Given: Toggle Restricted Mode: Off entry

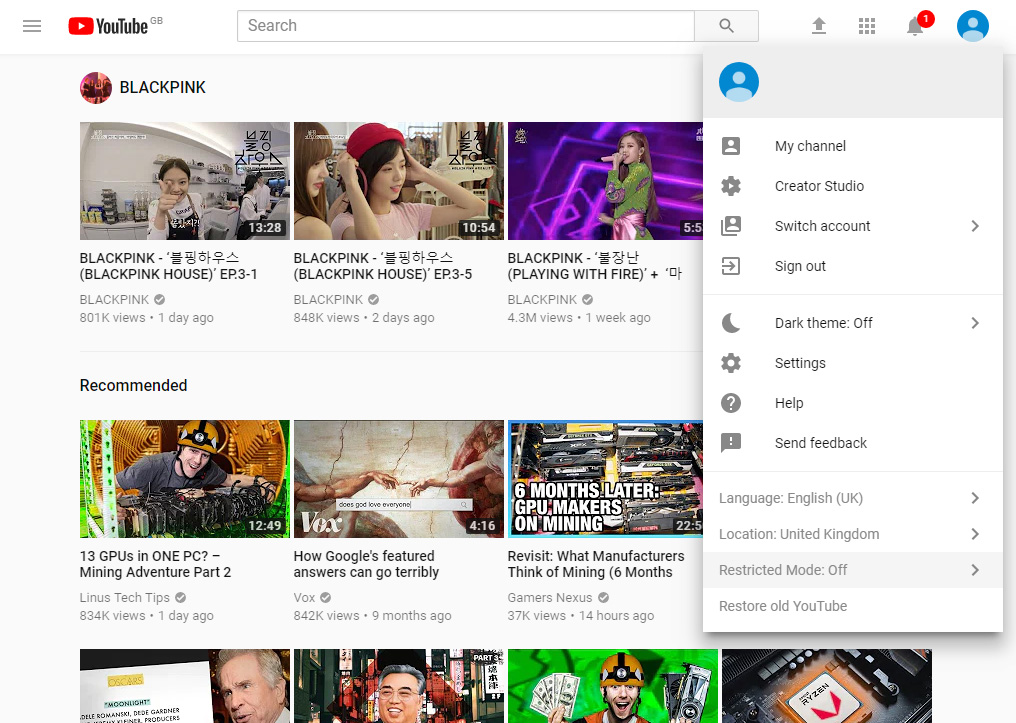Looking at the screenshot, I should pyautogui.click(x=853, y=570).
